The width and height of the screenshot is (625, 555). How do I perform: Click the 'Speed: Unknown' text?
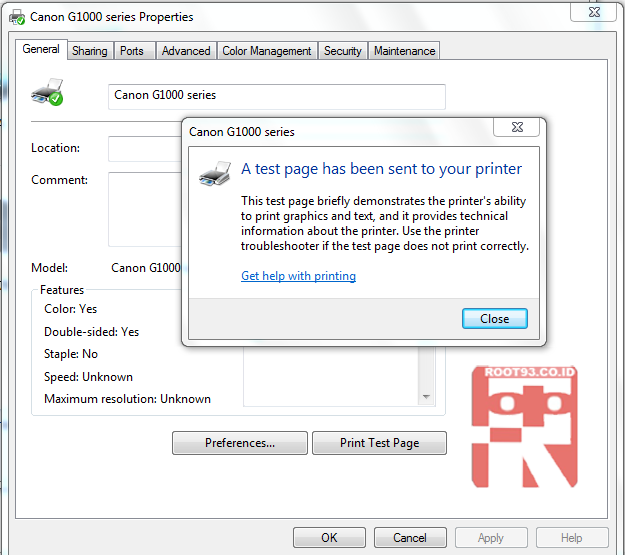[88, 377]
